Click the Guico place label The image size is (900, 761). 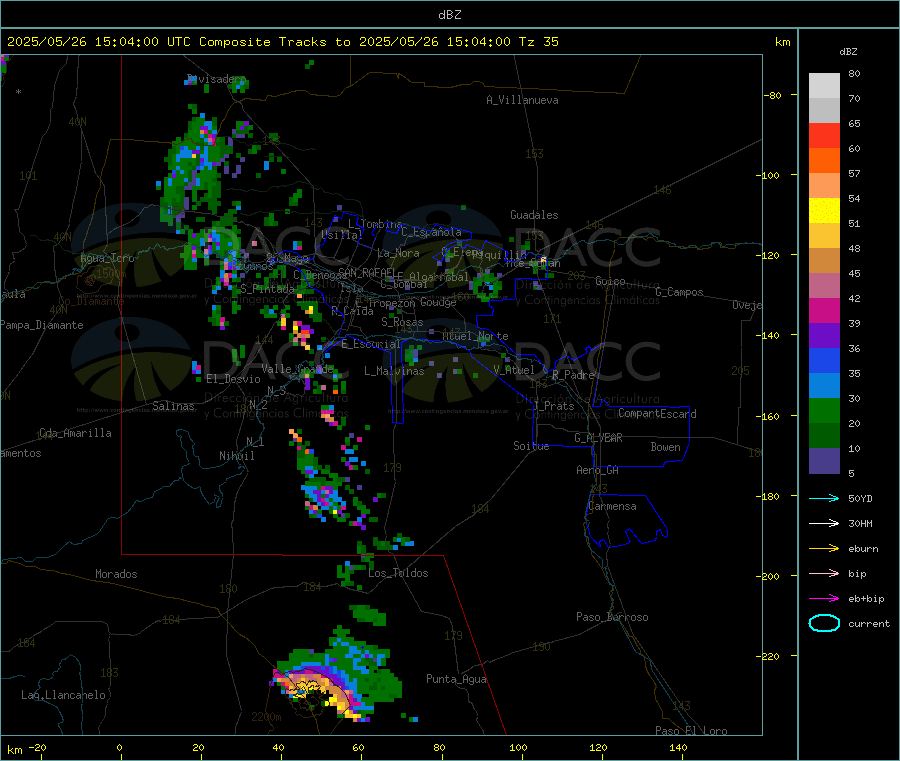(610, 281)
